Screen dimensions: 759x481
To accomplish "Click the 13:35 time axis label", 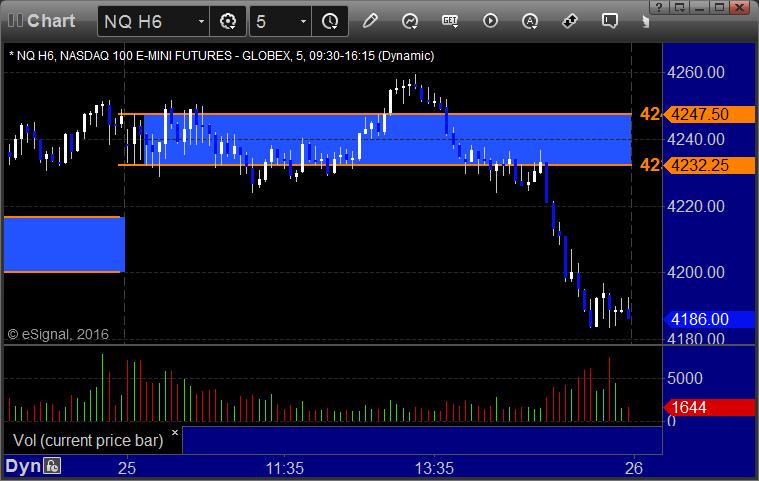I will pyautogui.click(x=434, y=468).
